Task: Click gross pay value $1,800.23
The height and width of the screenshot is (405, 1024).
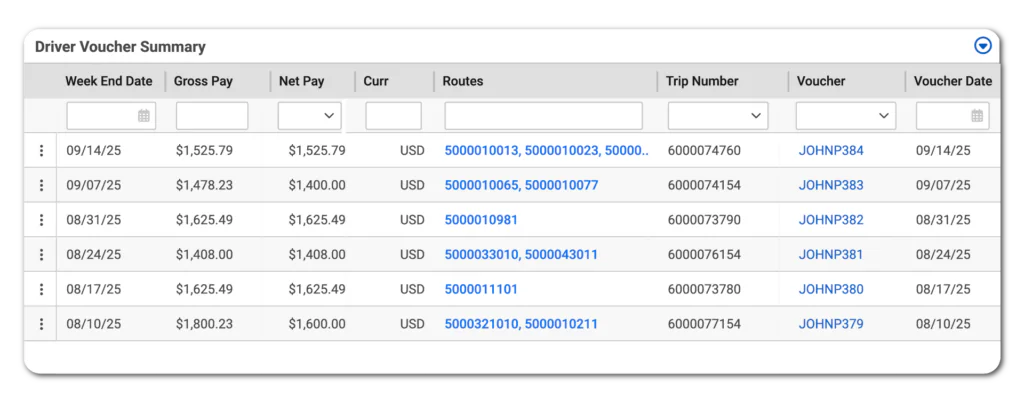Action: [x=204, y=324]
